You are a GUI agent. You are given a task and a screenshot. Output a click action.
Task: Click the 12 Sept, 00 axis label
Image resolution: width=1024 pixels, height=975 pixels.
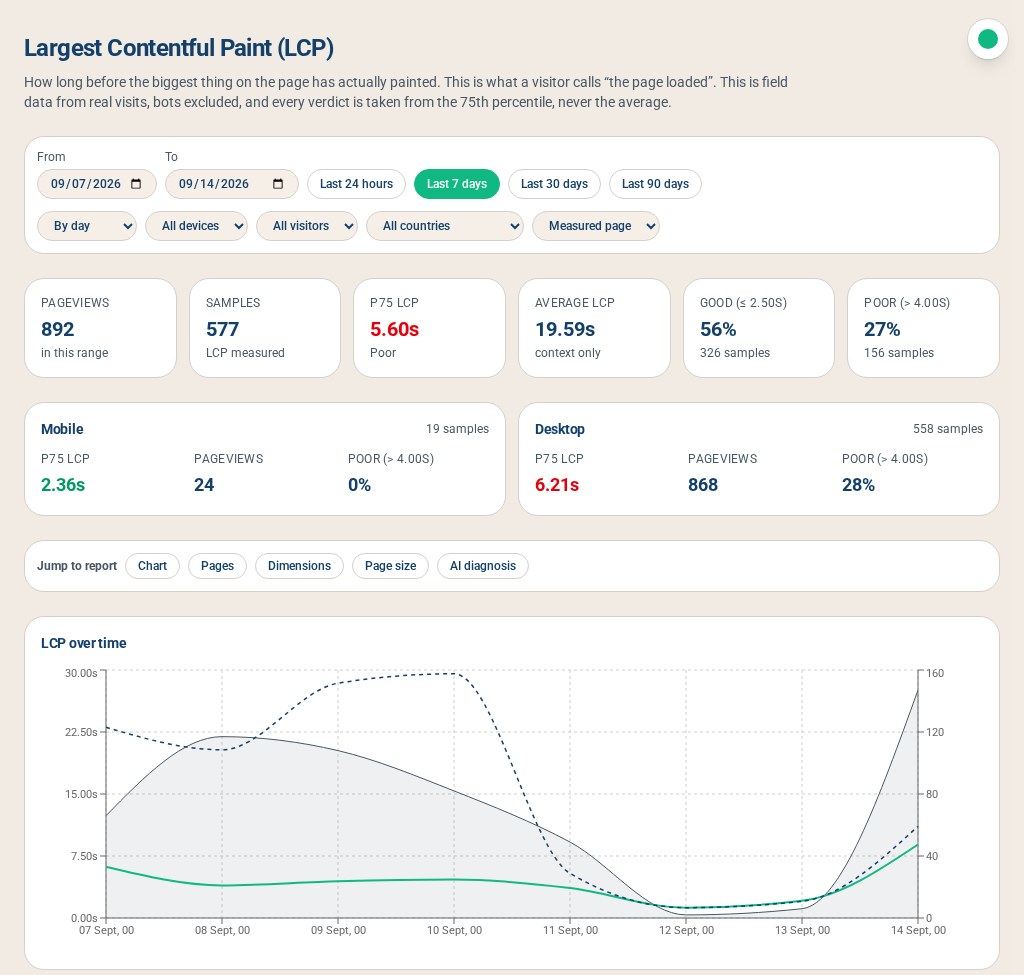(686, 931)
